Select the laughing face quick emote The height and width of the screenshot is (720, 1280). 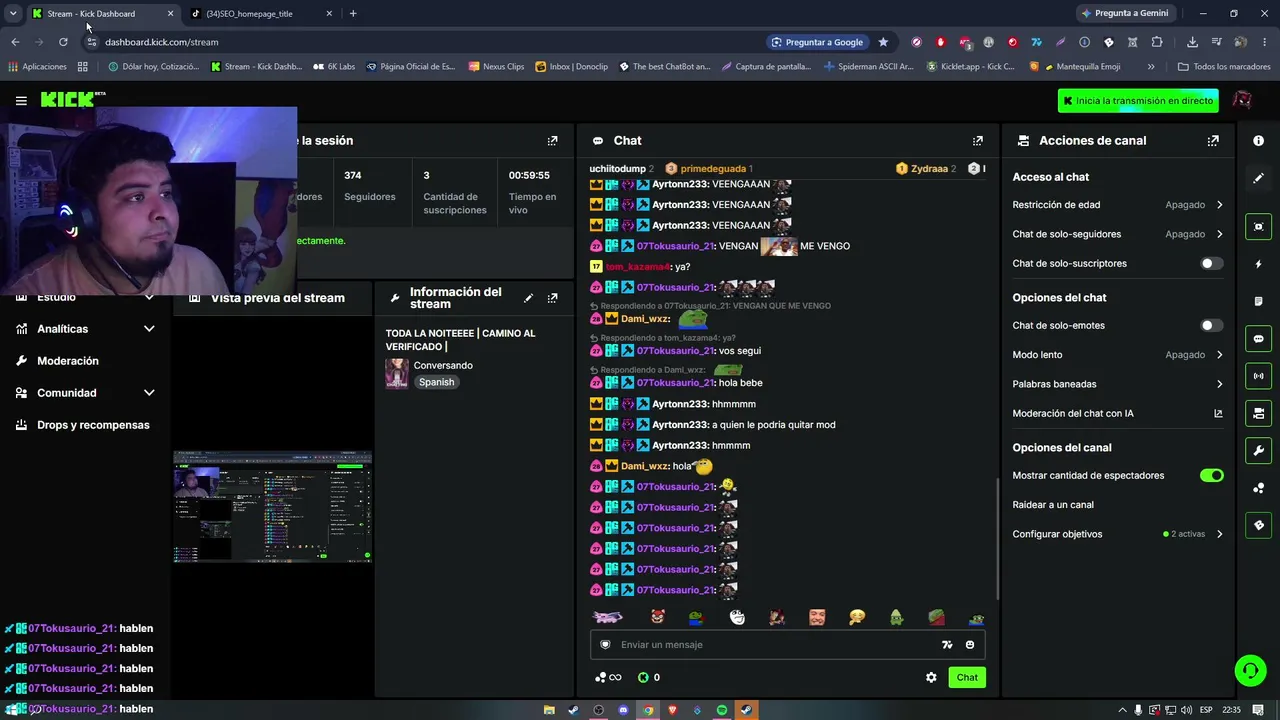(x=737, y=618)
